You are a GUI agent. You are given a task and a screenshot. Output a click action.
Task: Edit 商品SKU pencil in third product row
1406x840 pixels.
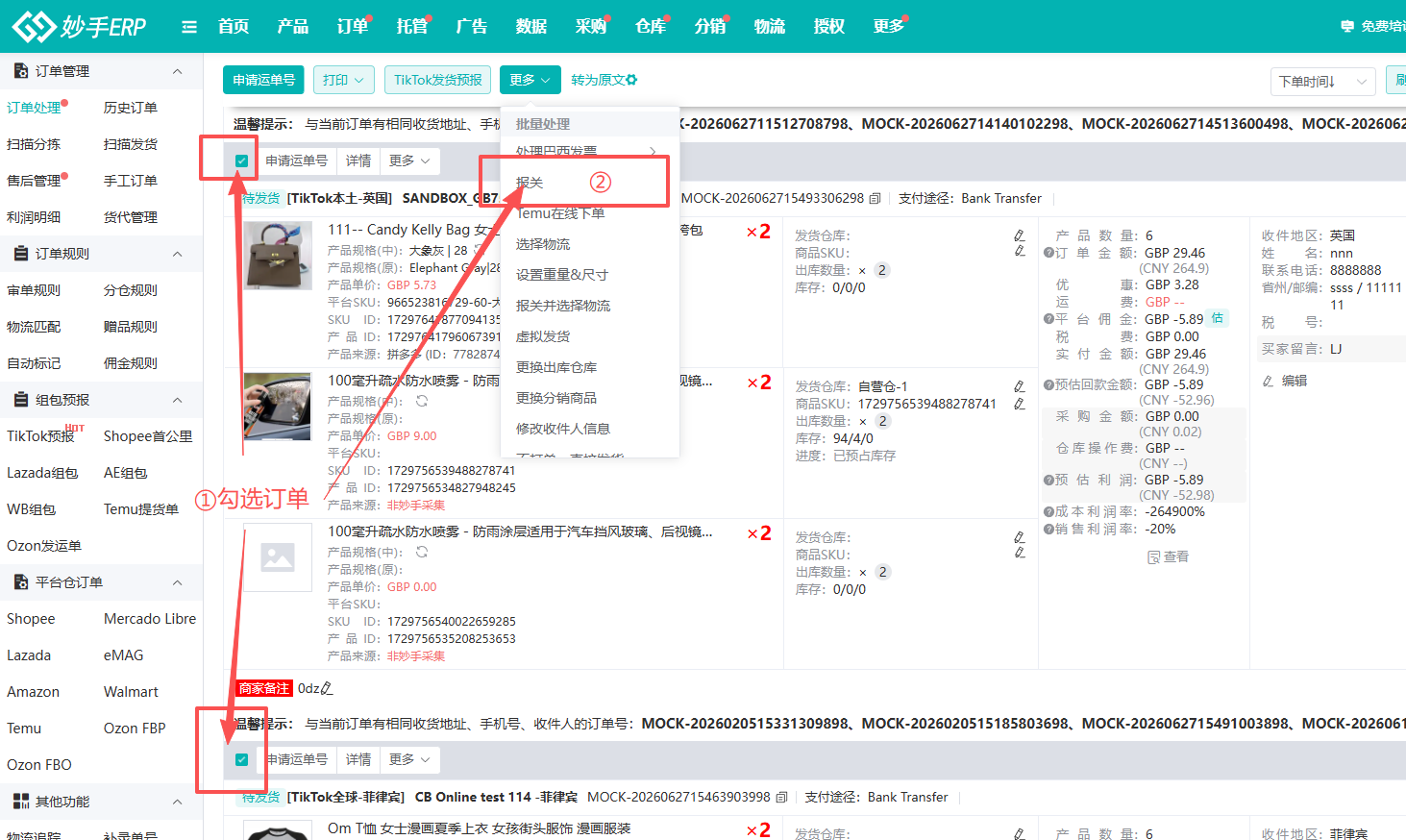coord(1020,553)
